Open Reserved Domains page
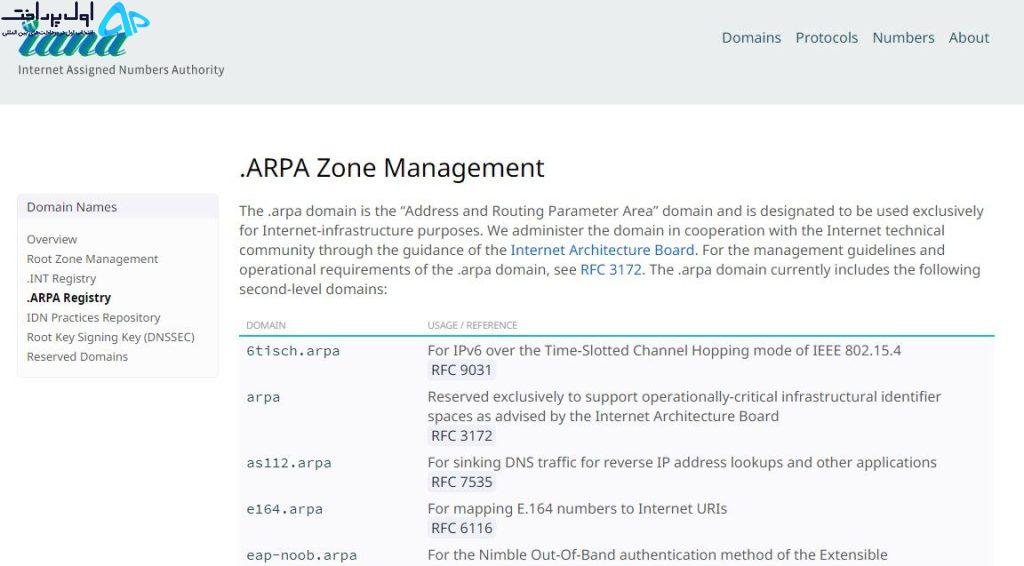This screenshot has height=566, width=1024. click(77, 357)
